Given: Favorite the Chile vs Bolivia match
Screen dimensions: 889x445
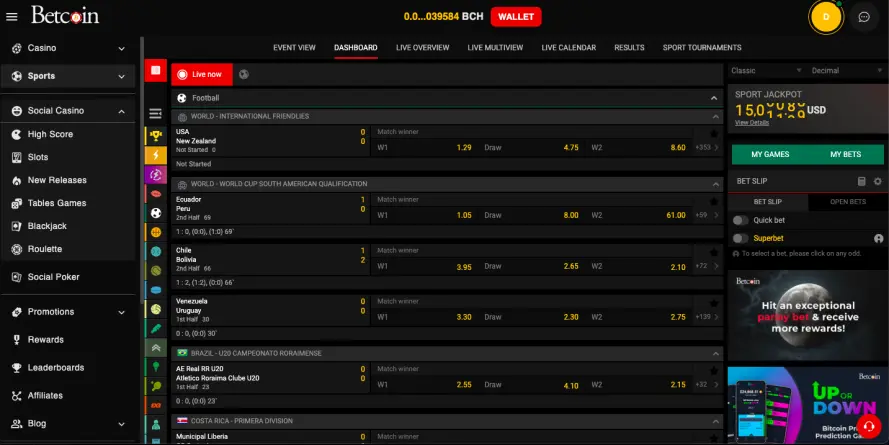Looking at the screenshot, I should [714, 252].
